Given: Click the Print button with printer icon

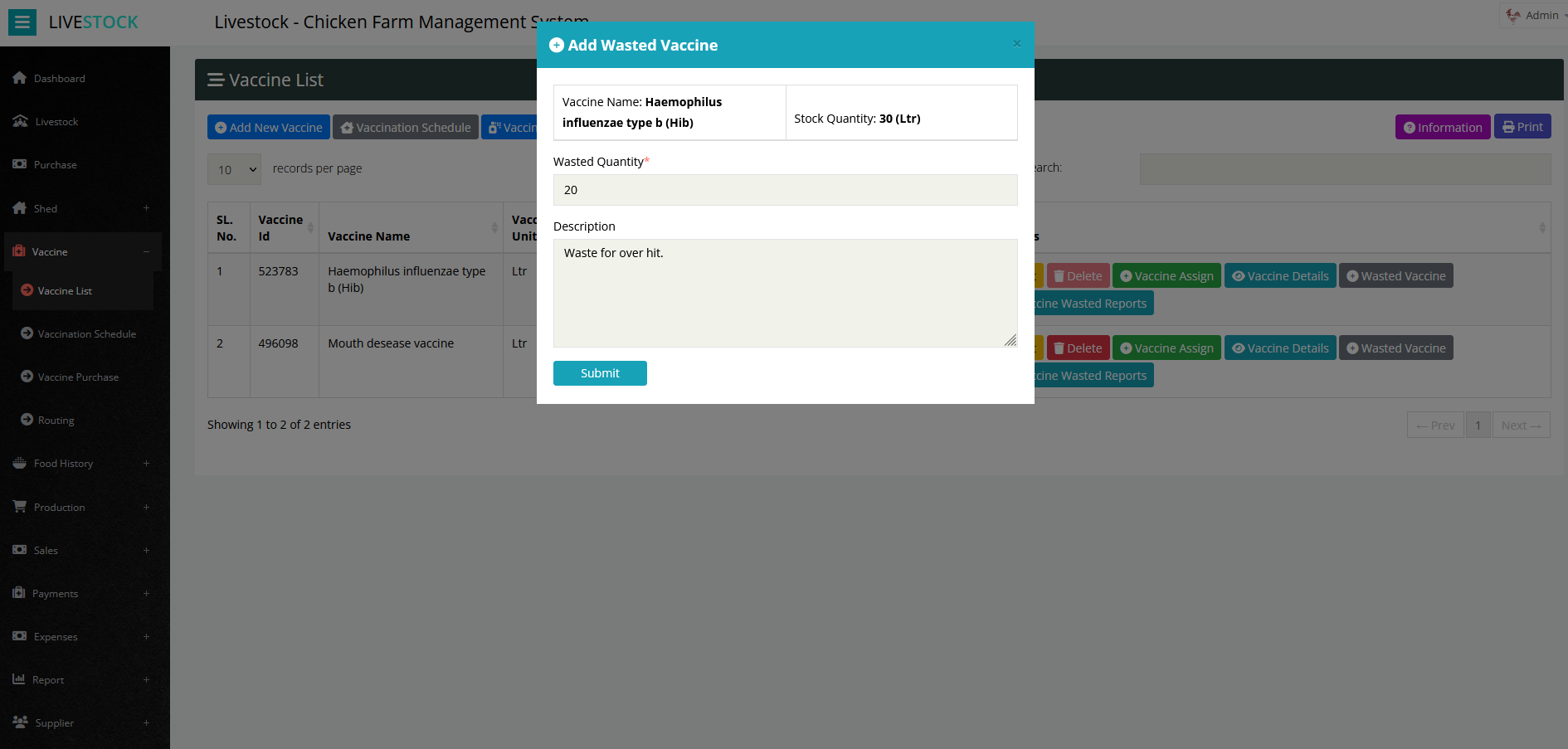Looking at the screenshot, I should click(1522, 127).
